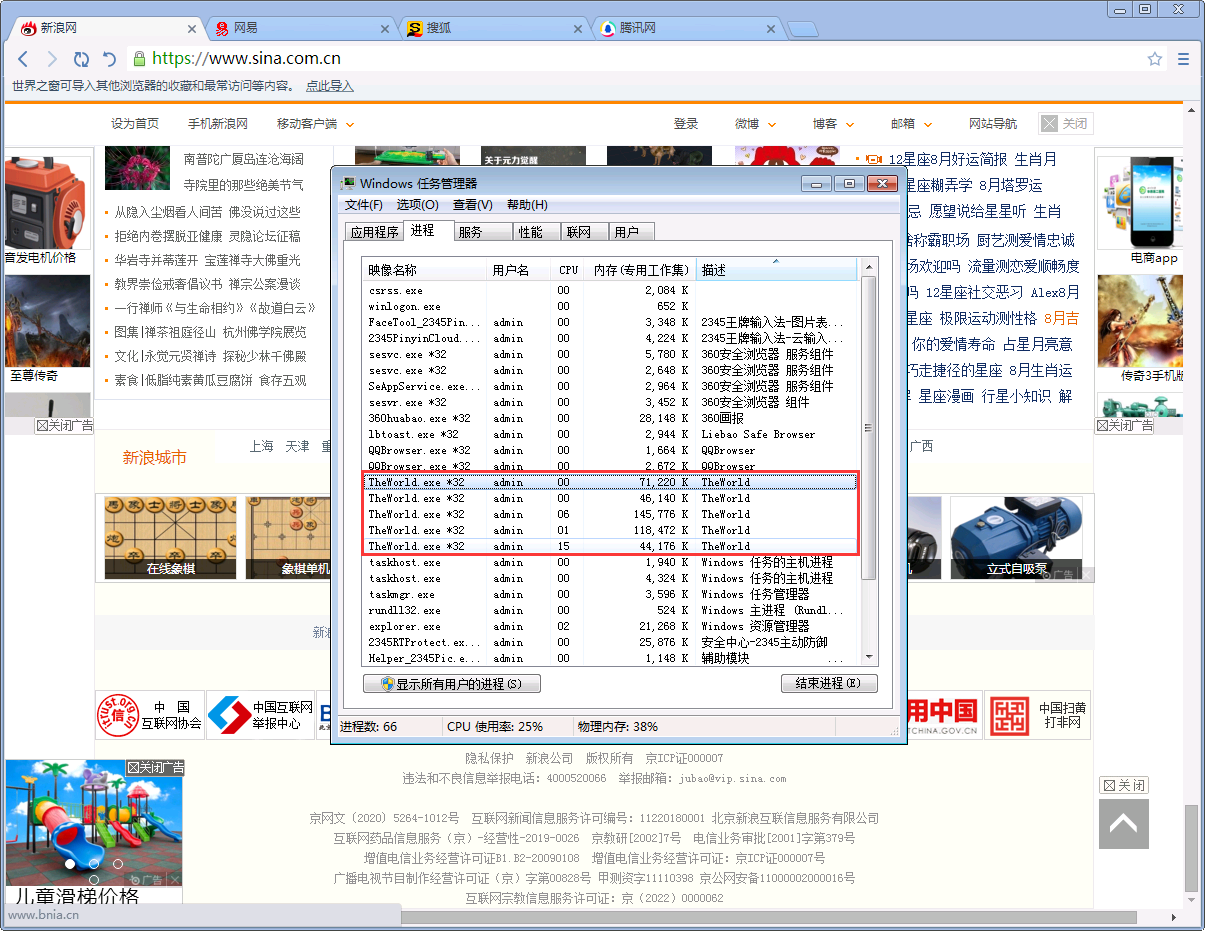This screenshot has height=931, width=1205.
Task: Select the taskmgr.exe process row
Action: pyautogui.click(x=610, y=594)
